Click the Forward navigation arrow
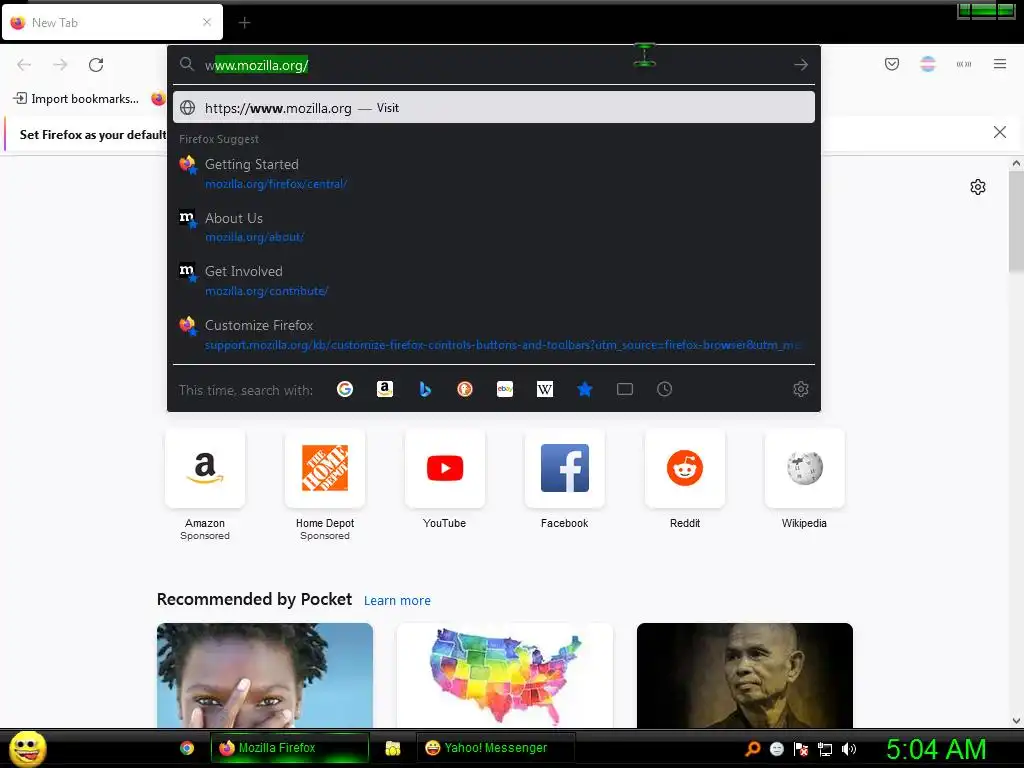 point(60,65)
